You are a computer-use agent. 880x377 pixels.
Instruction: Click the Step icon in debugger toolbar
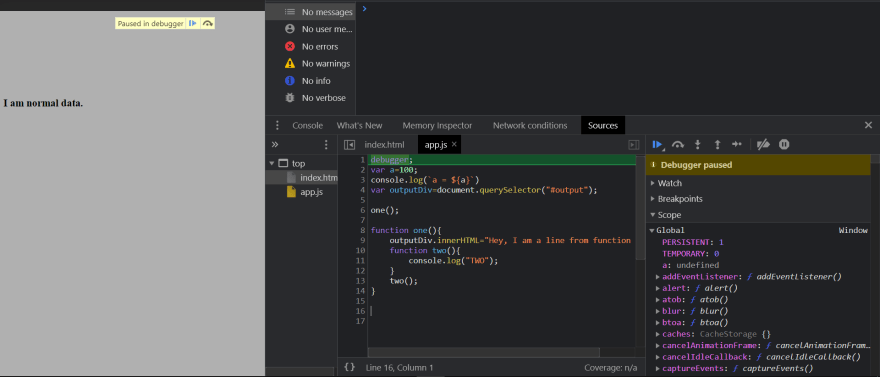click(x=737, y=145)
